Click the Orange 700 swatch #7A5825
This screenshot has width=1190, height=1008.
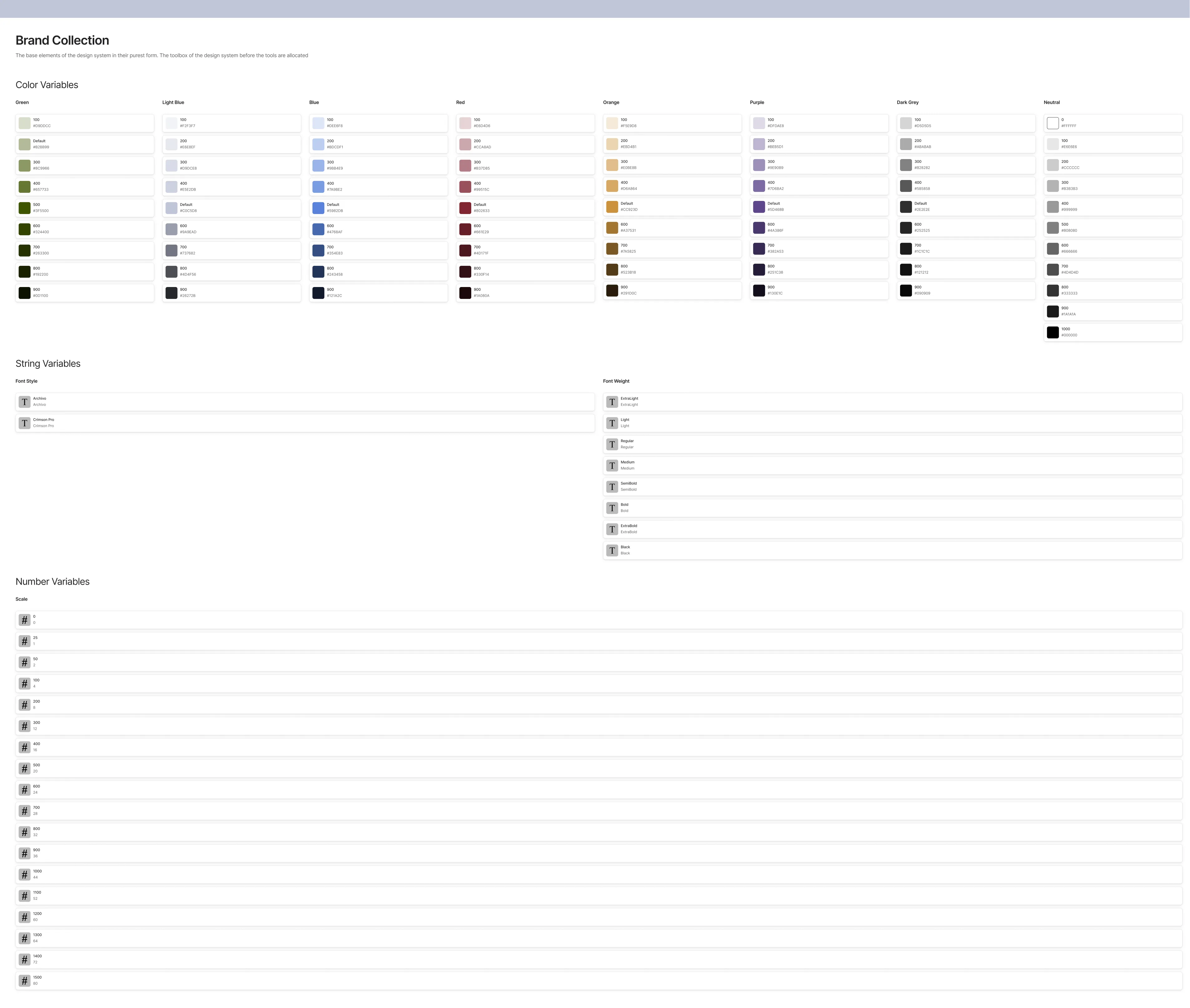[612, 249]
